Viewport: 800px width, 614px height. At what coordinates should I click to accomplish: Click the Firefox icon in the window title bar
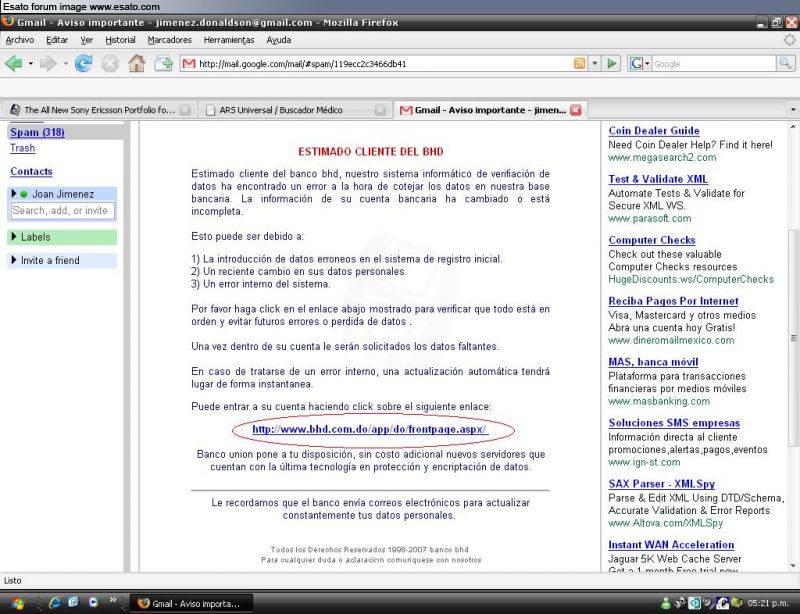pyautogui.click(x=8, y=22)
